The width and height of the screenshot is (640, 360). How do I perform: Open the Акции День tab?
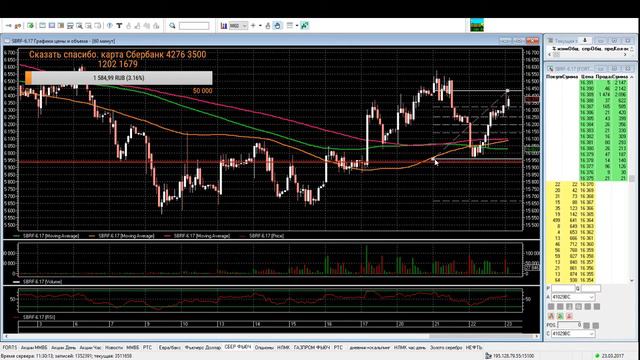[x=63, y=348]
